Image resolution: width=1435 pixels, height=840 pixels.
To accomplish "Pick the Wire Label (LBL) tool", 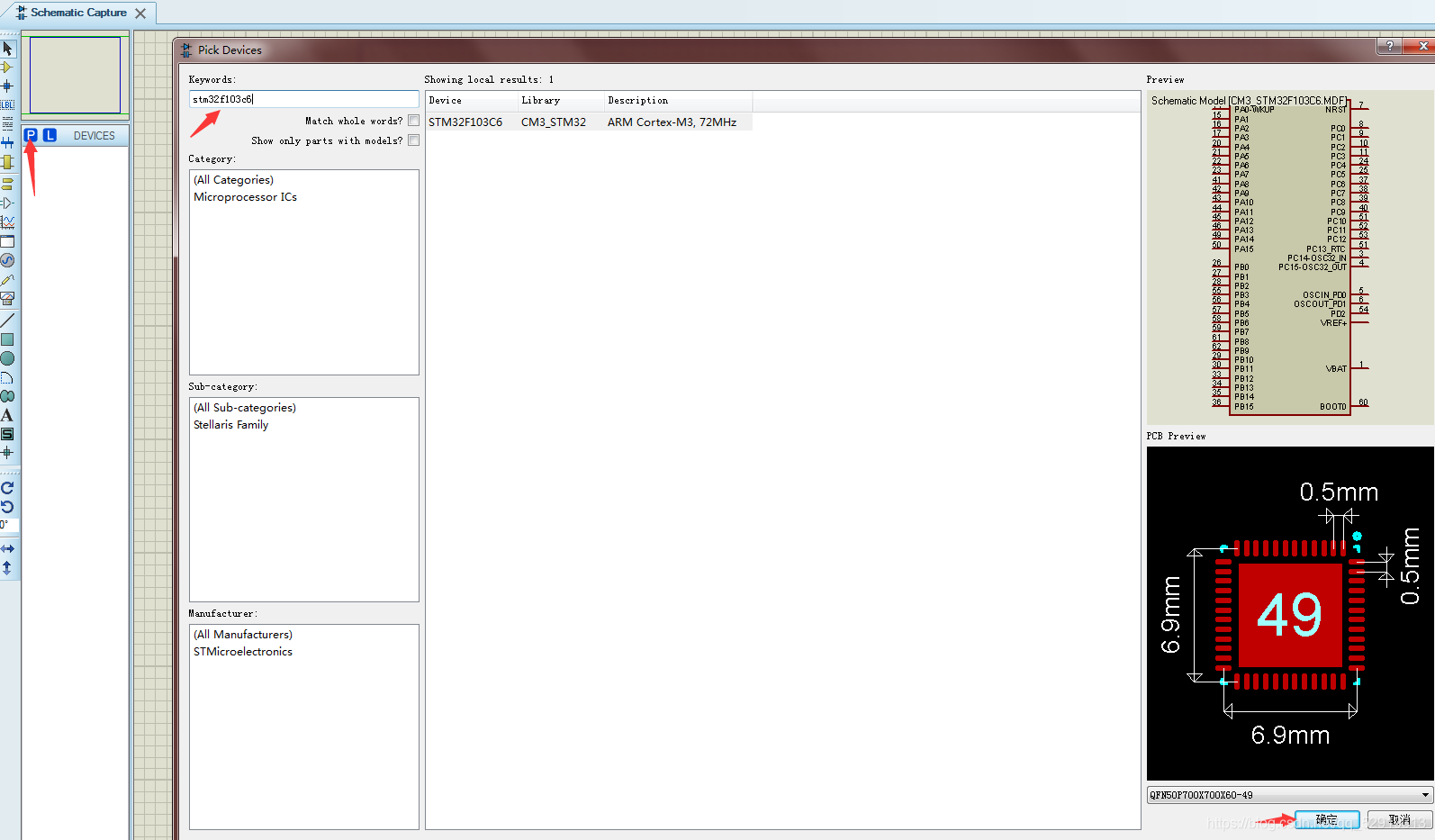I will [7, 104].
